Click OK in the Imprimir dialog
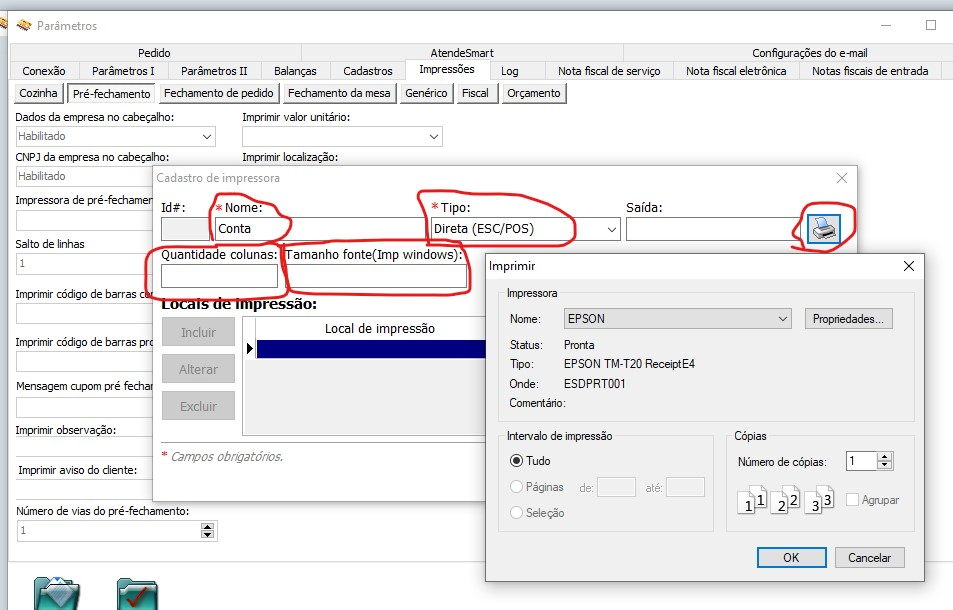The height and width of the screenshot is (610, 953). [x=791, y=558]
